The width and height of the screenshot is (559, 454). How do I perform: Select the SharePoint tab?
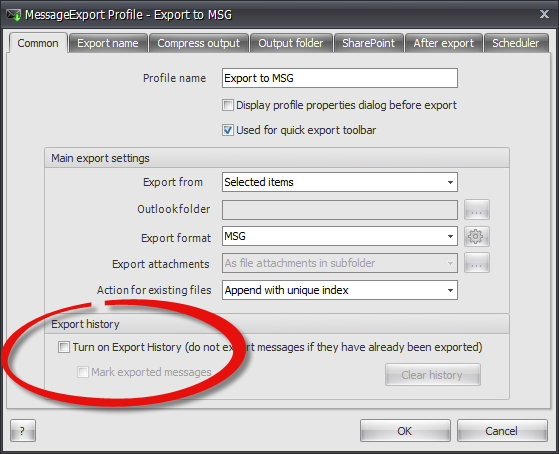[x=369, y=43]
